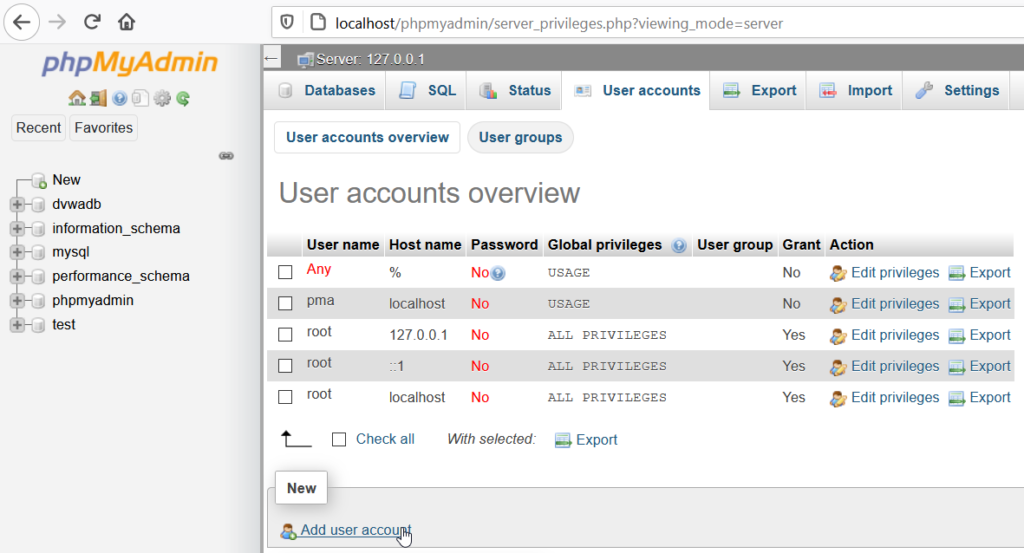
Task: Click the Server 127.0.0.1 breadcrumb
Action: click(x=370, y=59)
